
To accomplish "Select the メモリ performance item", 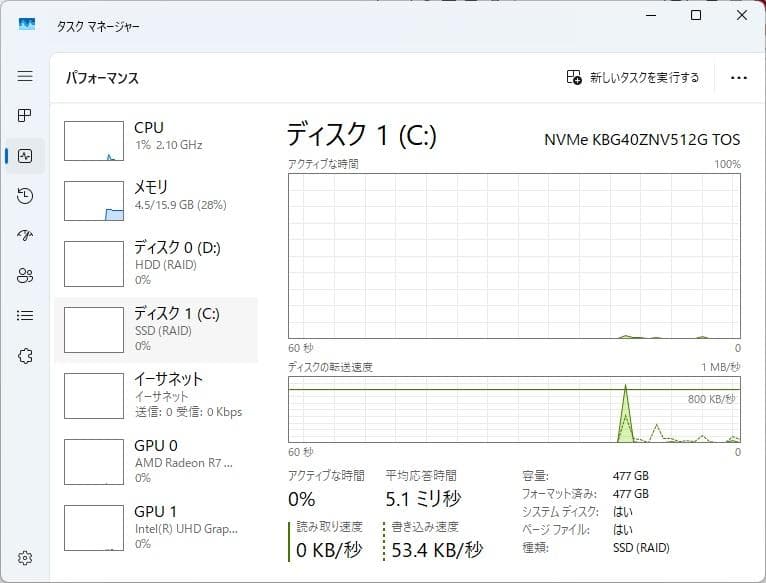I will 156,200.
